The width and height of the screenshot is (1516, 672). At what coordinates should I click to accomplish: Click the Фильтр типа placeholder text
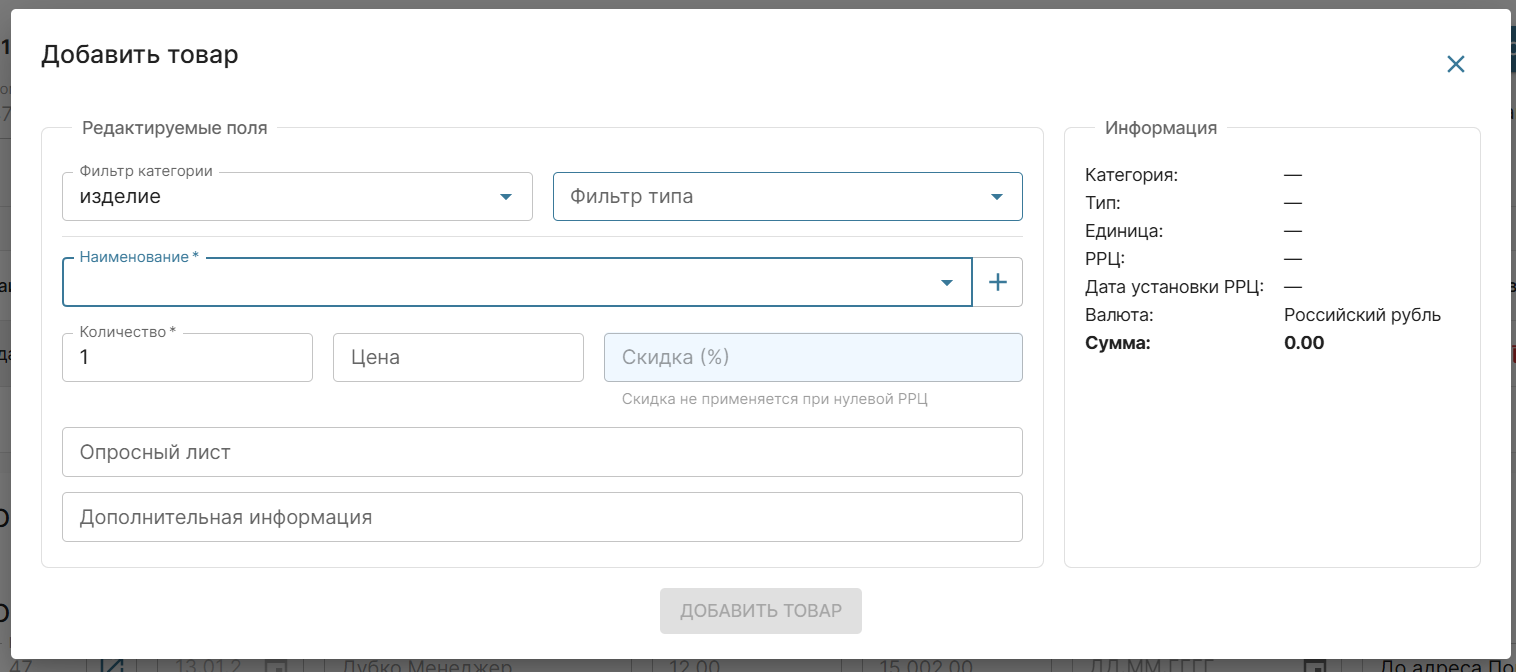point(632,197)
